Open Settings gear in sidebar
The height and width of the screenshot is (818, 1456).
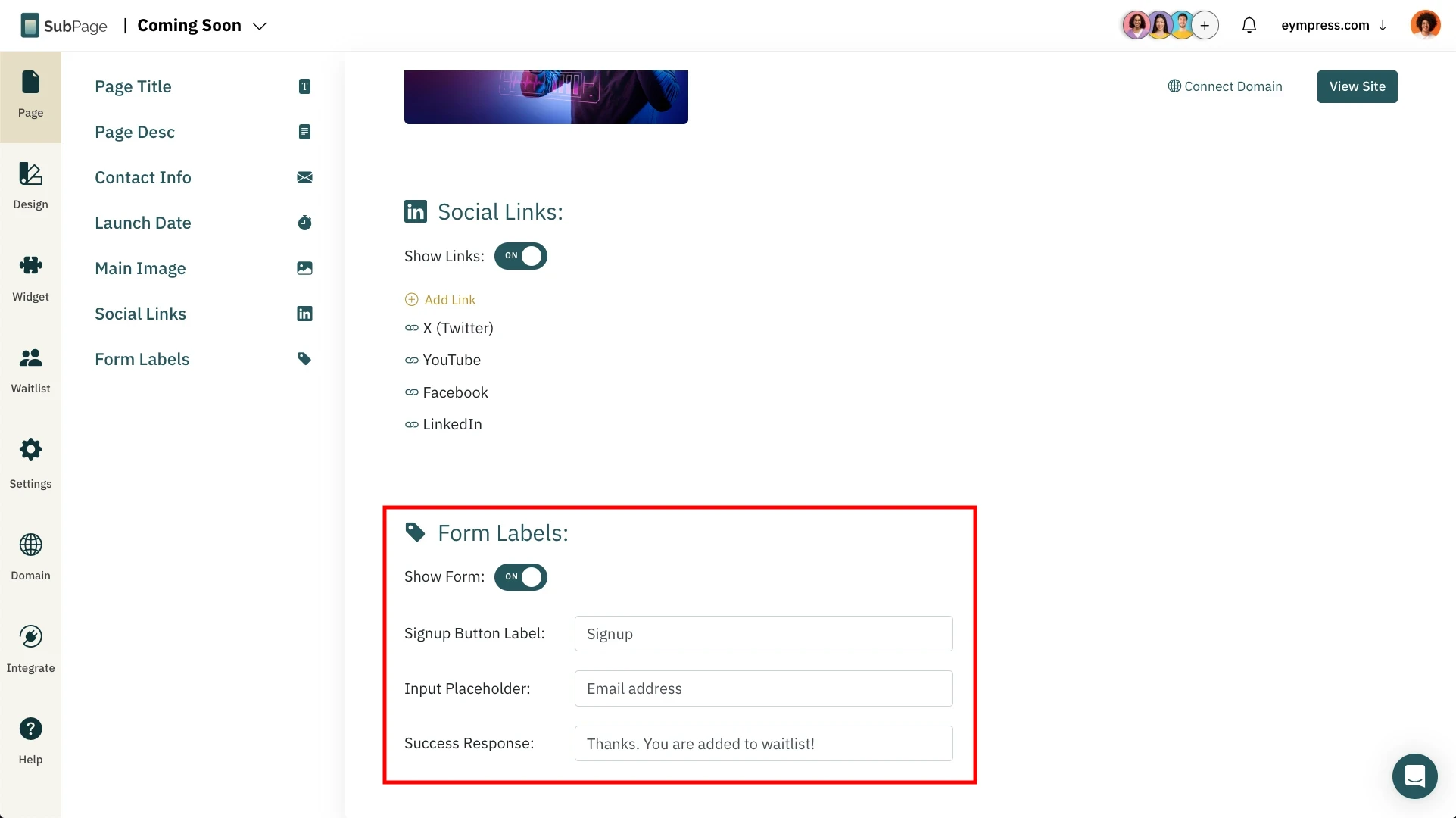(x=30, y=463)
